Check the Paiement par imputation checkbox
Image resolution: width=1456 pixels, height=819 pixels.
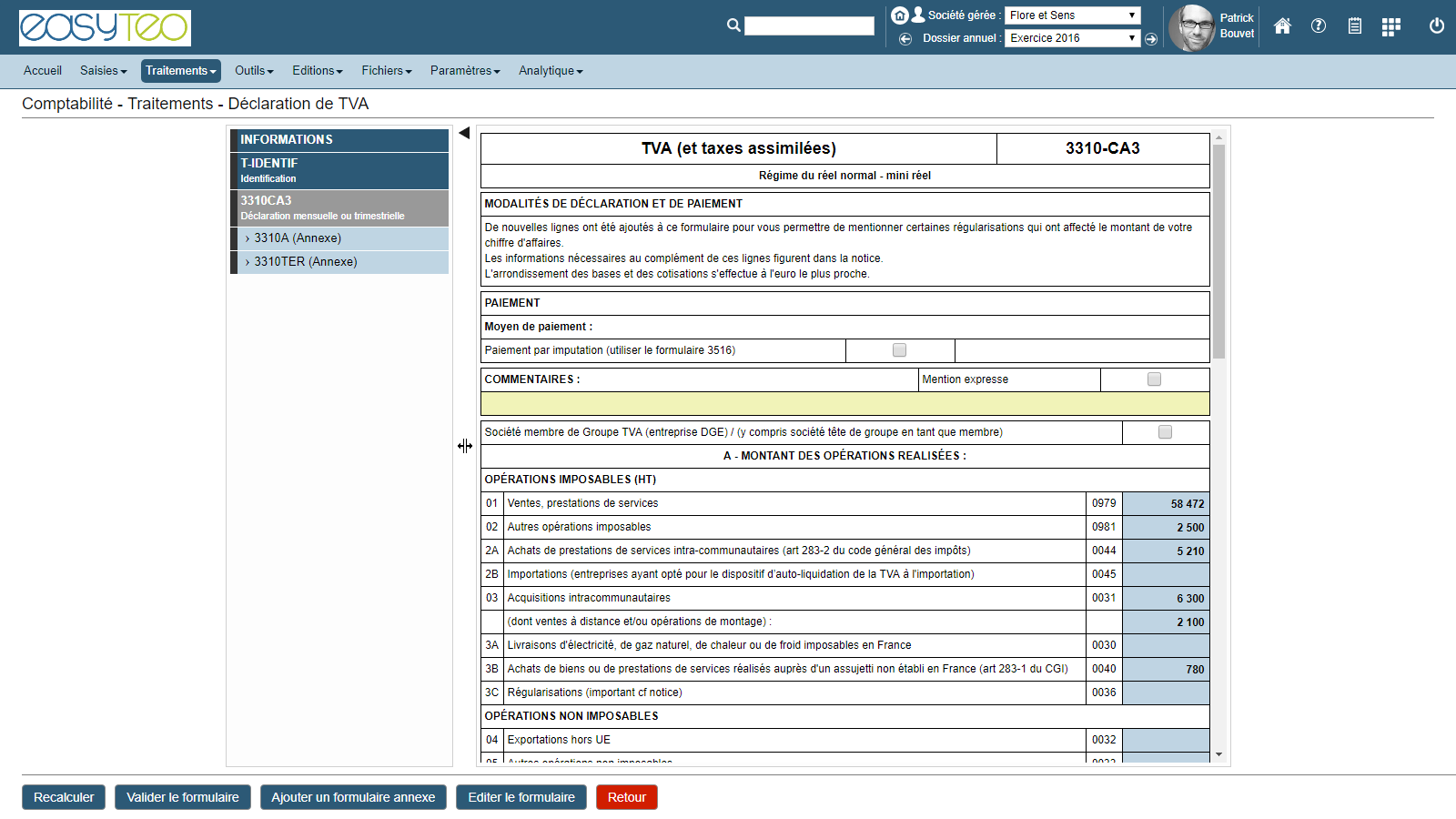(x=899, y=350)
